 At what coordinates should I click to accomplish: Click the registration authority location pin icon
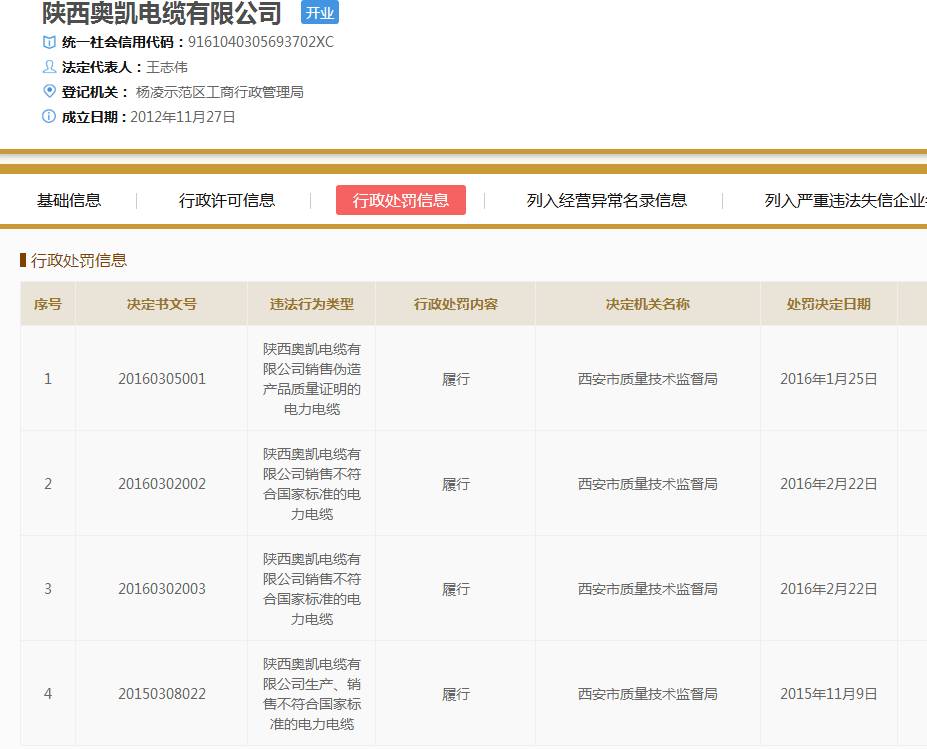pyautogui.click(x=49, y=91)
